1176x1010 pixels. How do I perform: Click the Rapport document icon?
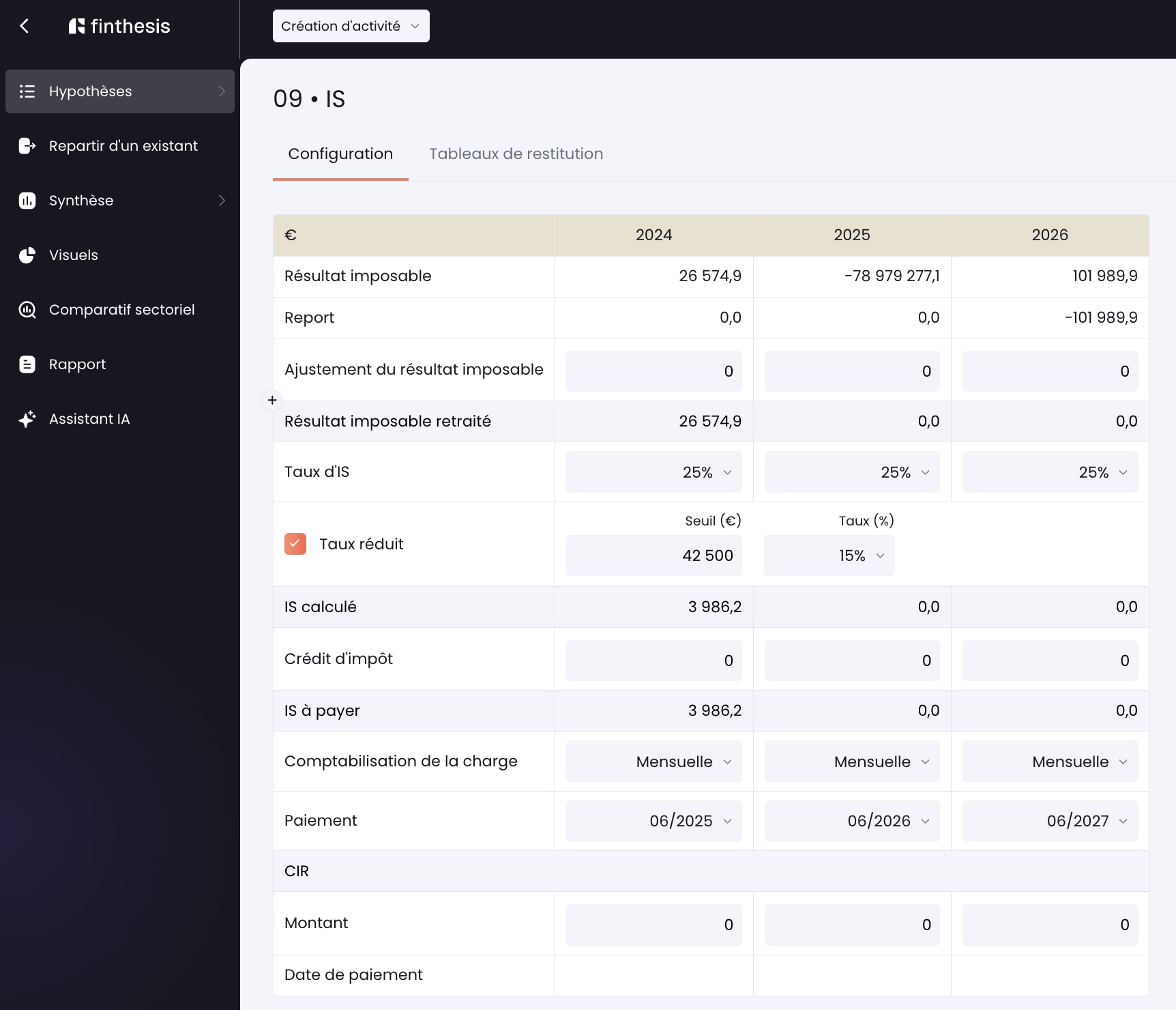pos(27,364)
